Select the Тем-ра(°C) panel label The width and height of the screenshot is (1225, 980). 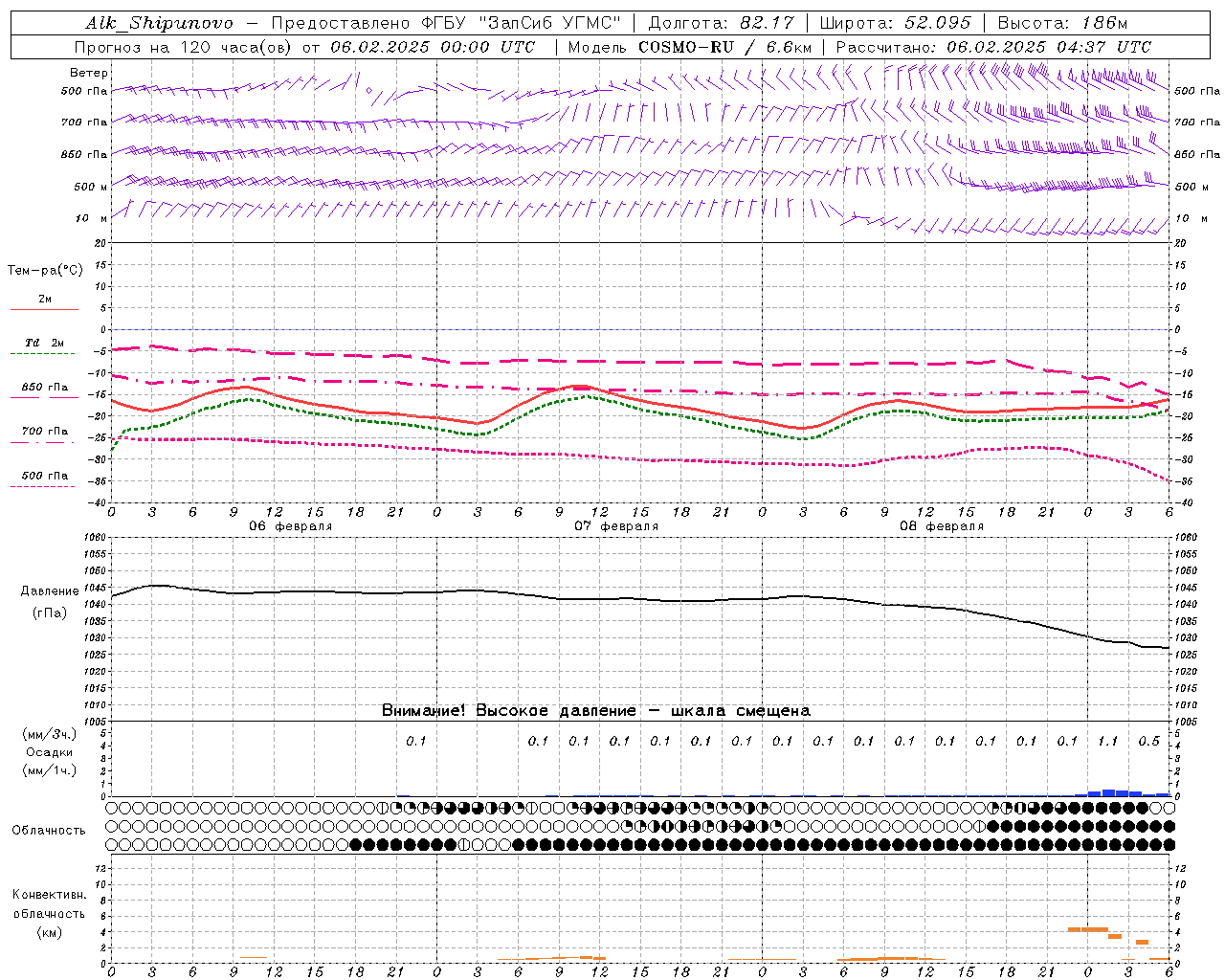45,270
